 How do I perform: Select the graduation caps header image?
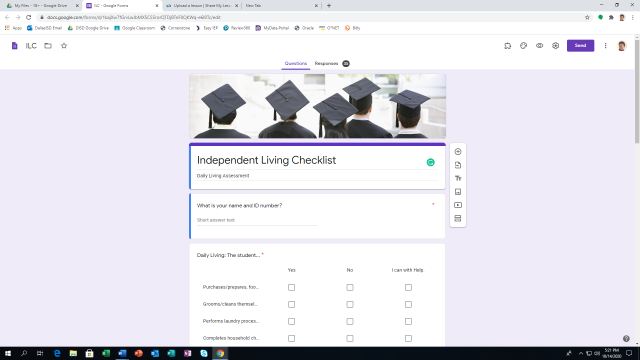(318, 106)
